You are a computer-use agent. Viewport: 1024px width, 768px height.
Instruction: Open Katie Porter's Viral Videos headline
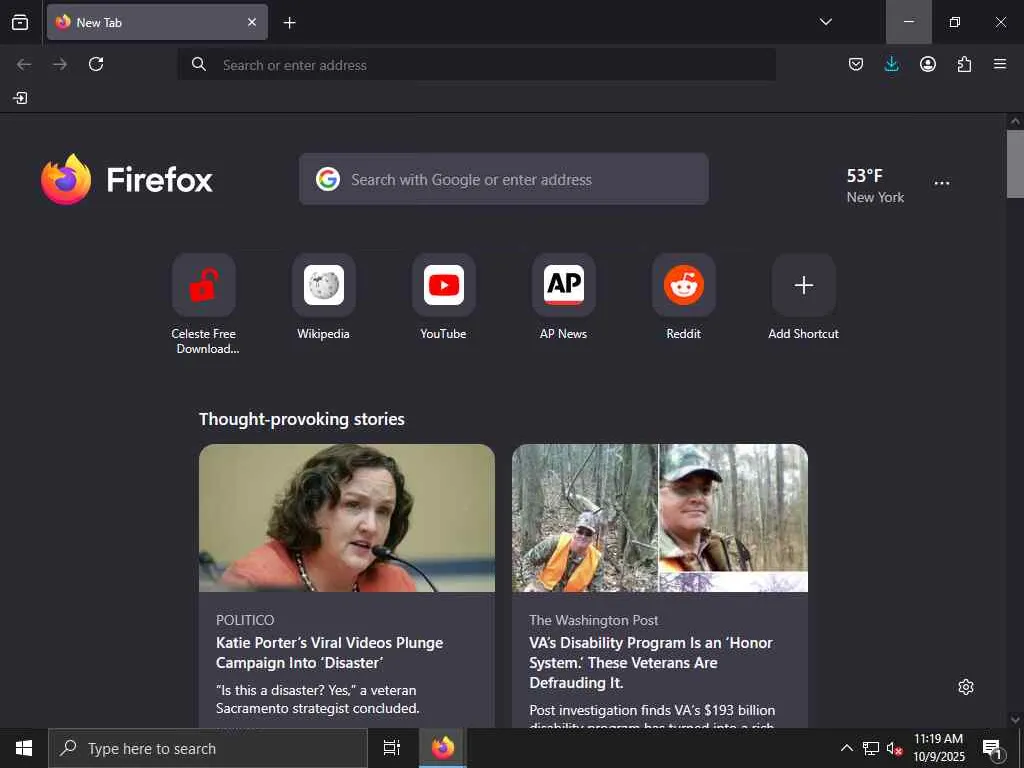[330, 652]
